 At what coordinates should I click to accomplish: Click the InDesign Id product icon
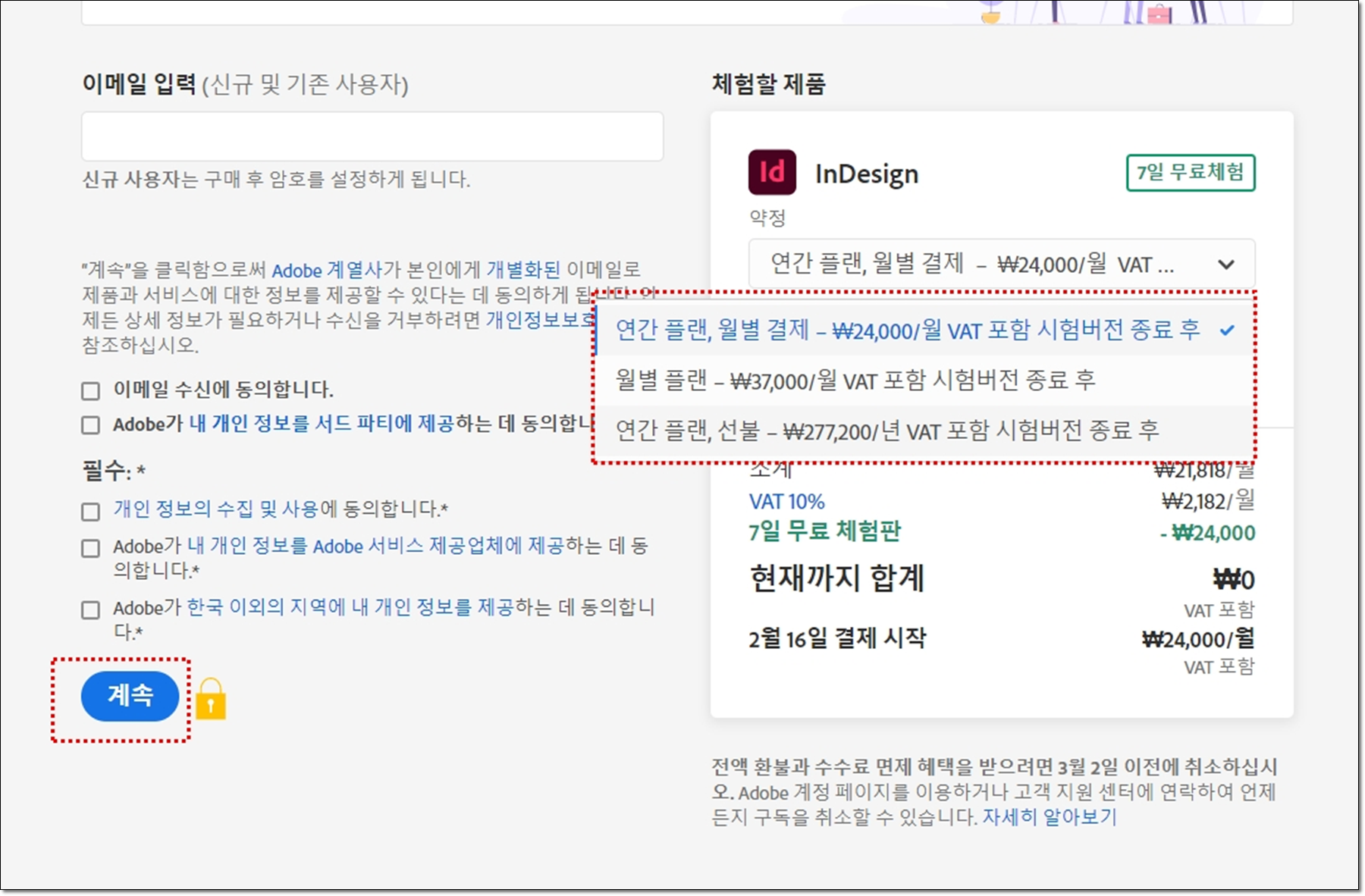pyautogui.click(x=772, y=172)
